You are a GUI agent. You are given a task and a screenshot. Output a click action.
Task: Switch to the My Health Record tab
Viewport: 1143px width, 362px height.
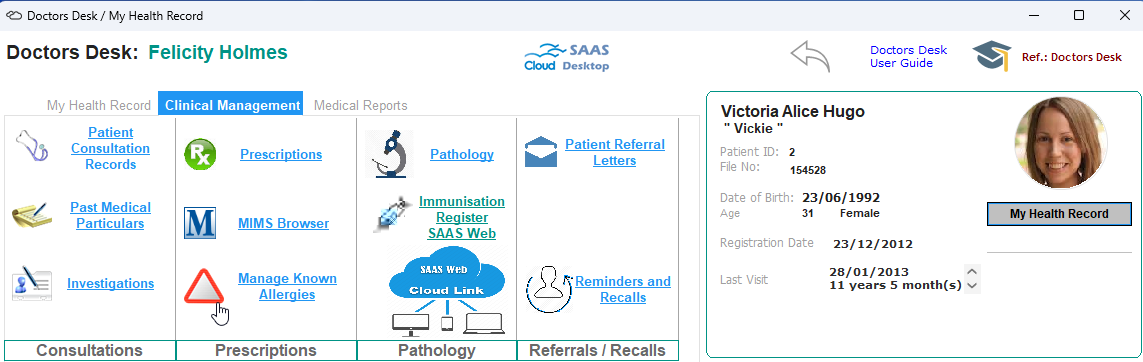(x=99, y=106)
